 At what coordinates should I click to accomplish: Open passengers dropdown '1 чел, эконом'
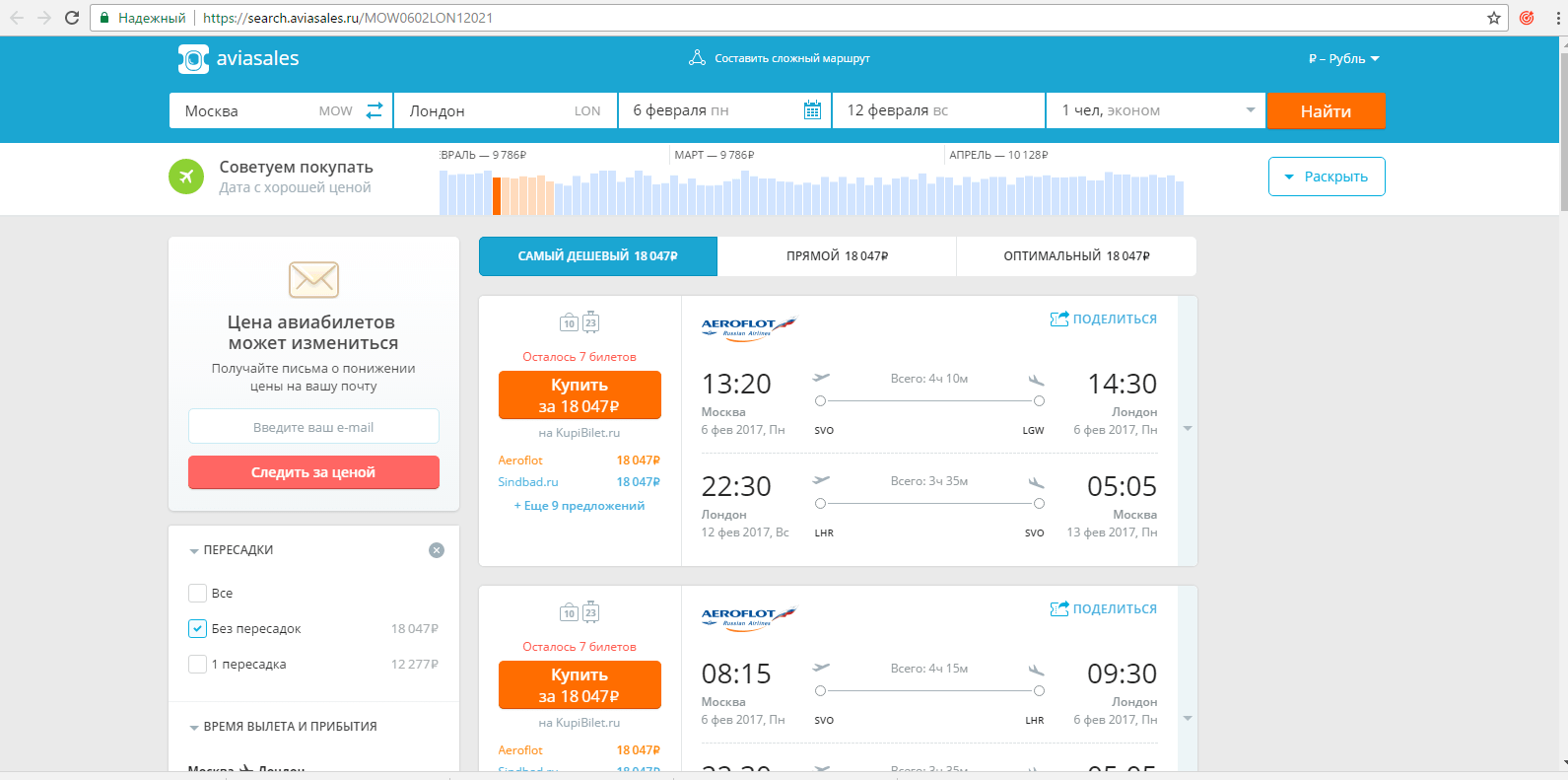(x=1155, y=110)
